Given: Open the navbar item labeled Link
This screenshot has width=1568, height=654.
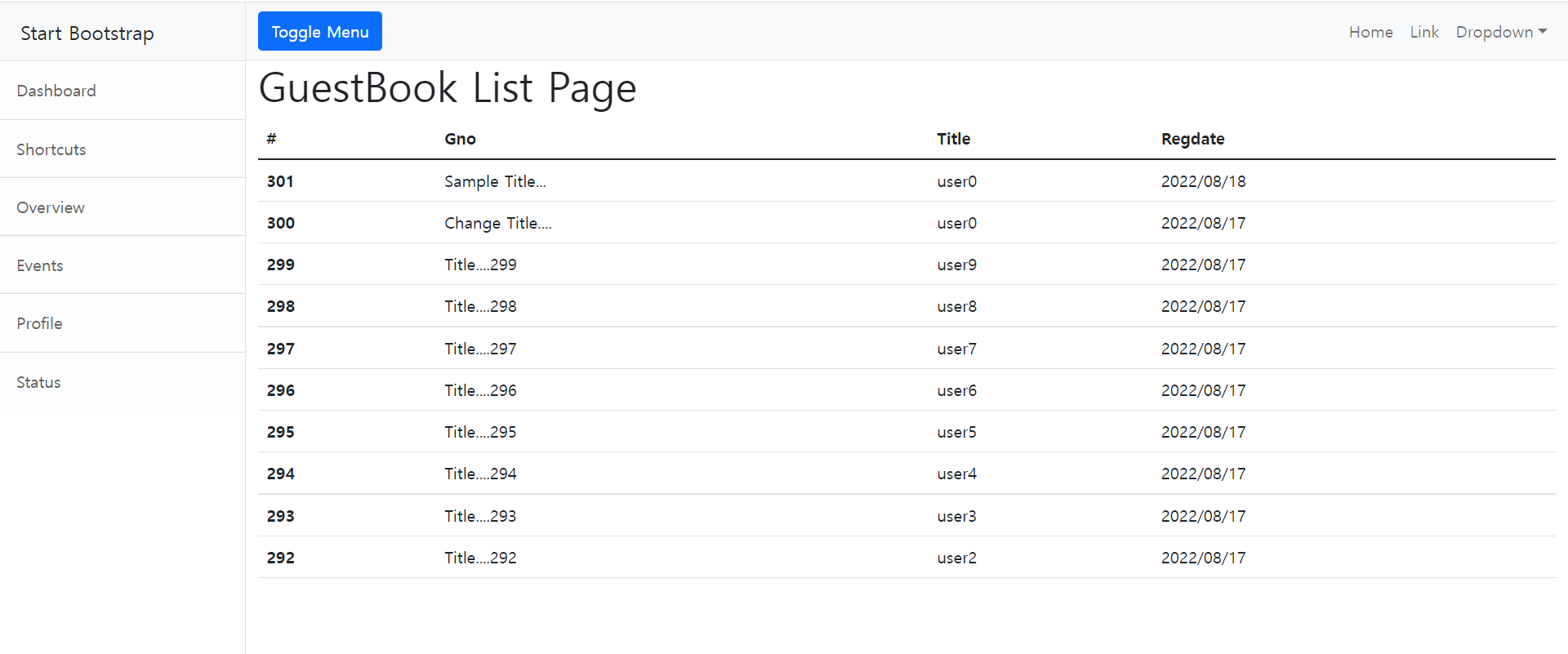Looking at the screenshot, I should pos(1424,32).
